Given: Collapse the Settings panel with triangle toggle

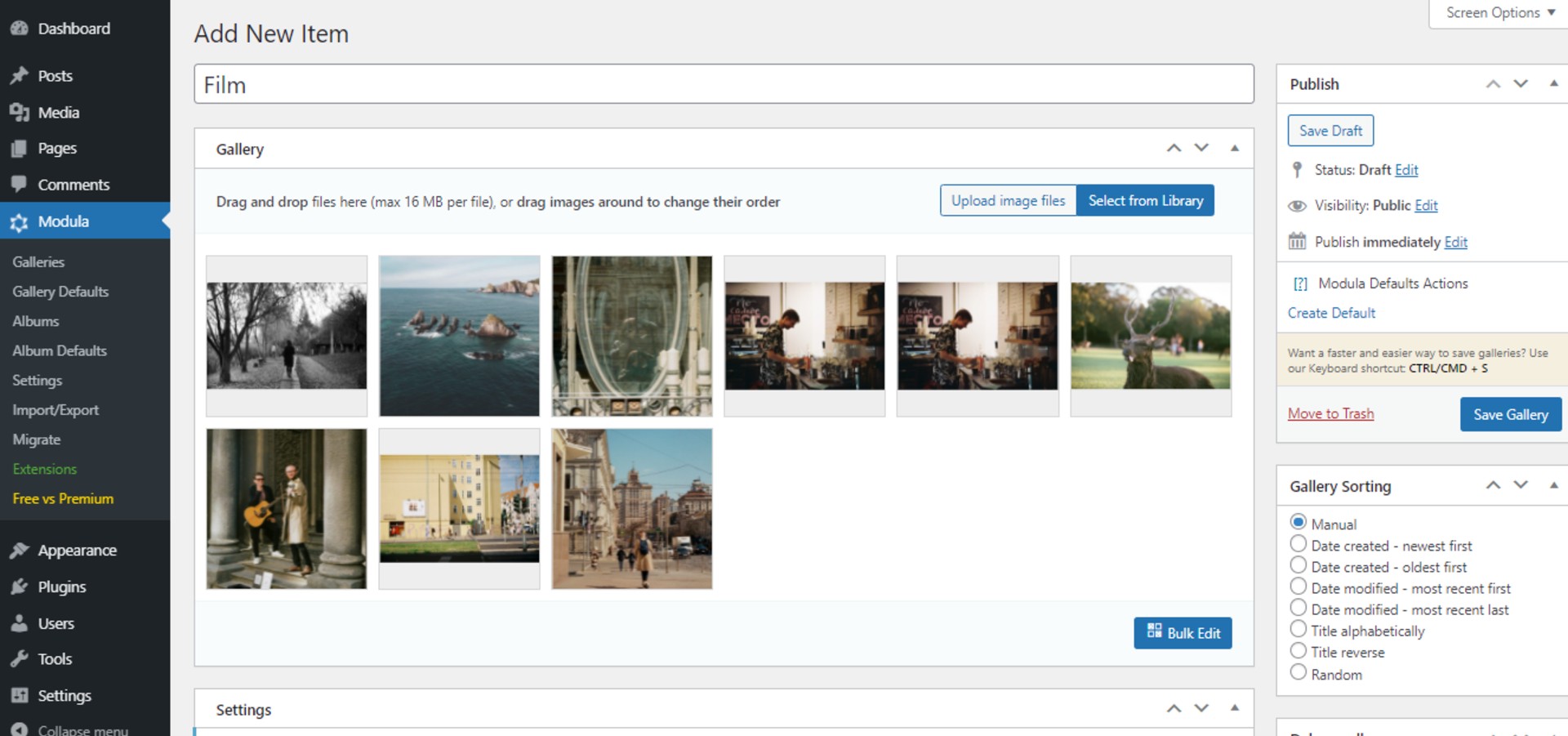Looking at the screenshot, I should (1235, 708).
